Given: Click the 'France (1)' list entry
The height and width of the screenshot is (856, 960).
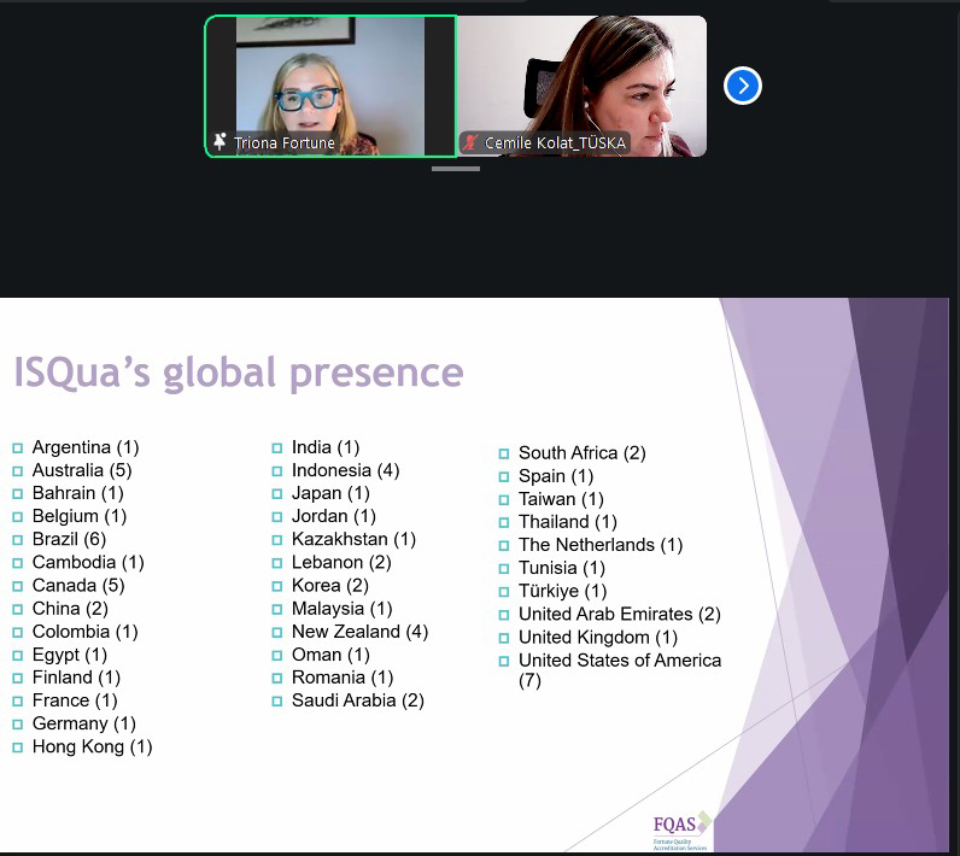Looking at the screenshot, I should [x=75, y=700].
